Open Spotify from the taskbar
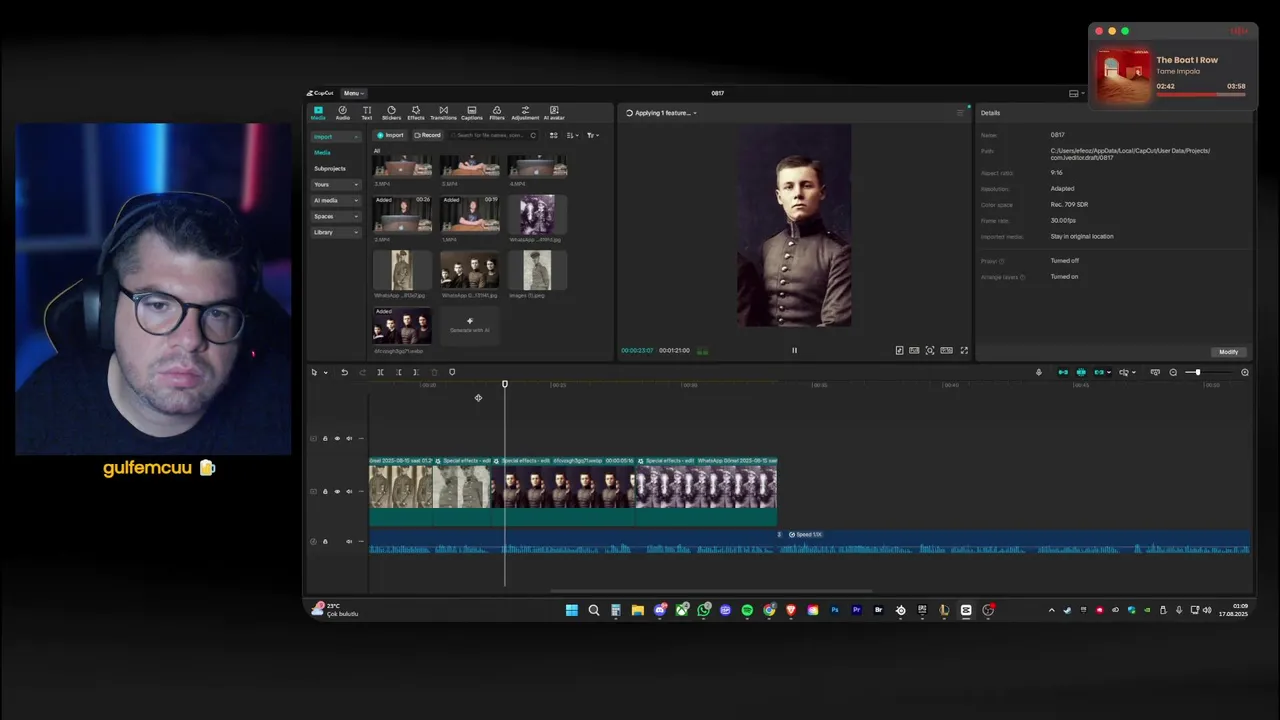 tap(747, 610)
